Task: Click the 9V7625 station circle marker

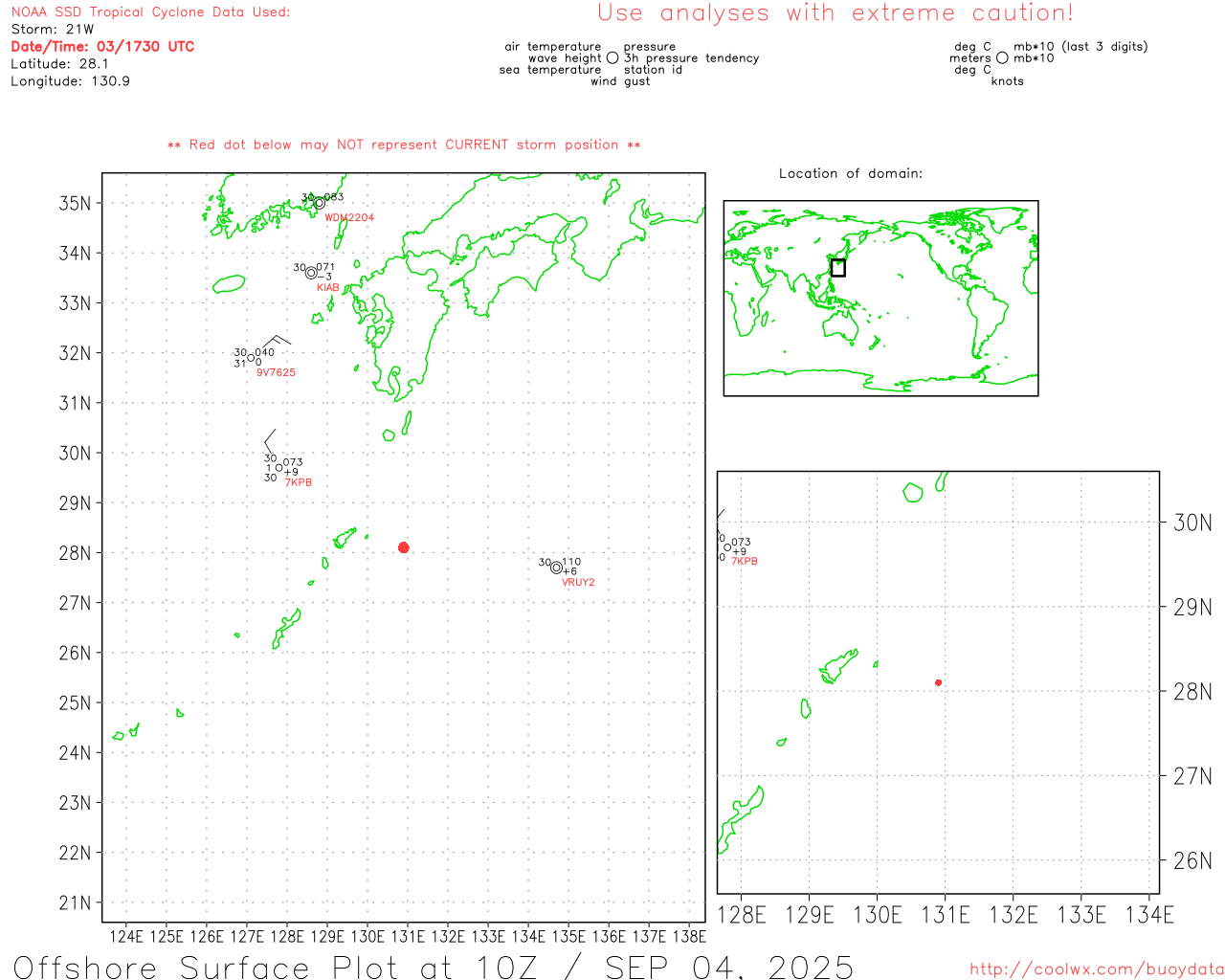Action: pyautogui.click(x=251, y=357)
